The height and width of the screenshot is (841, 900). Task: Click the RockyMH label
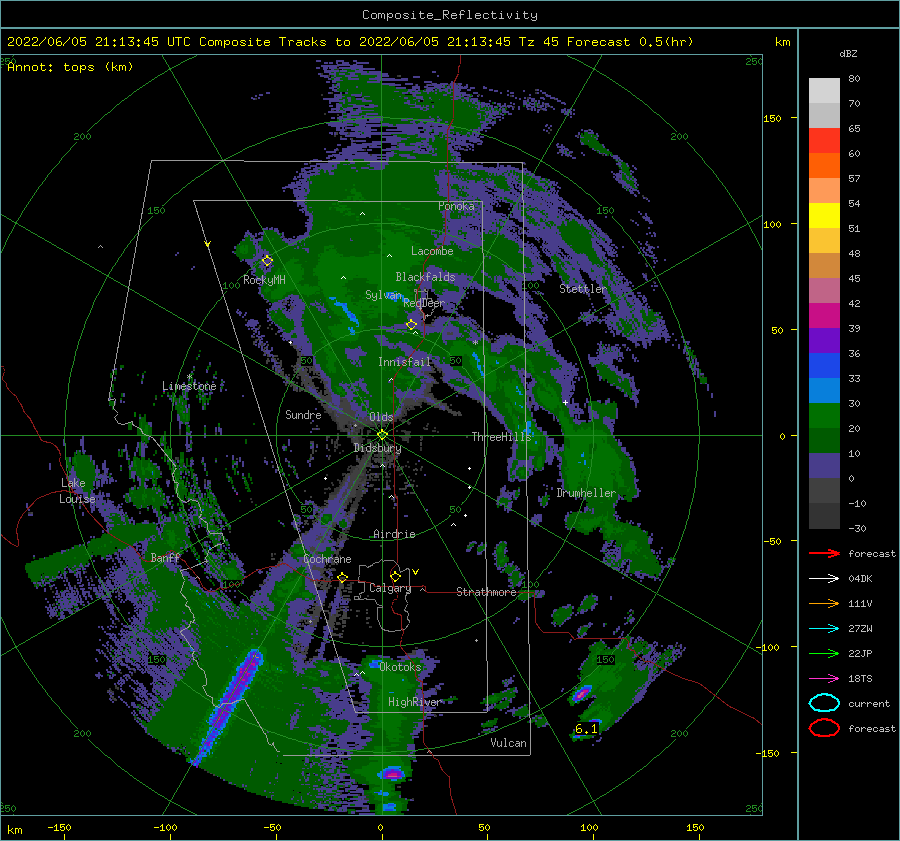click(264, 280)
